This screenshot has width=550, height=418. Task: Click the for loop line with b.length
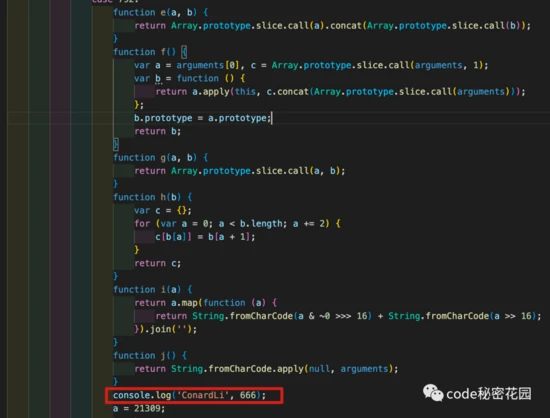point(237,224)
